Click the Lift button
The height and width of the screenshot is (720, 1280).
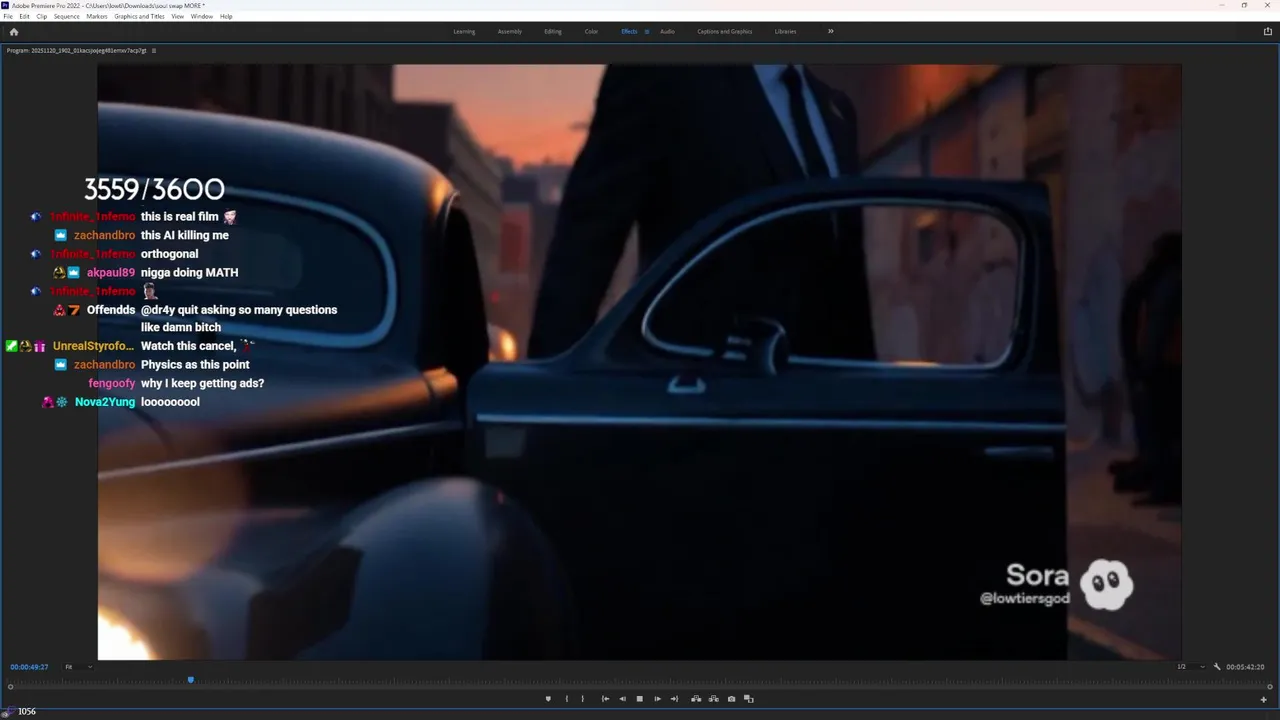tap(696, 699)
